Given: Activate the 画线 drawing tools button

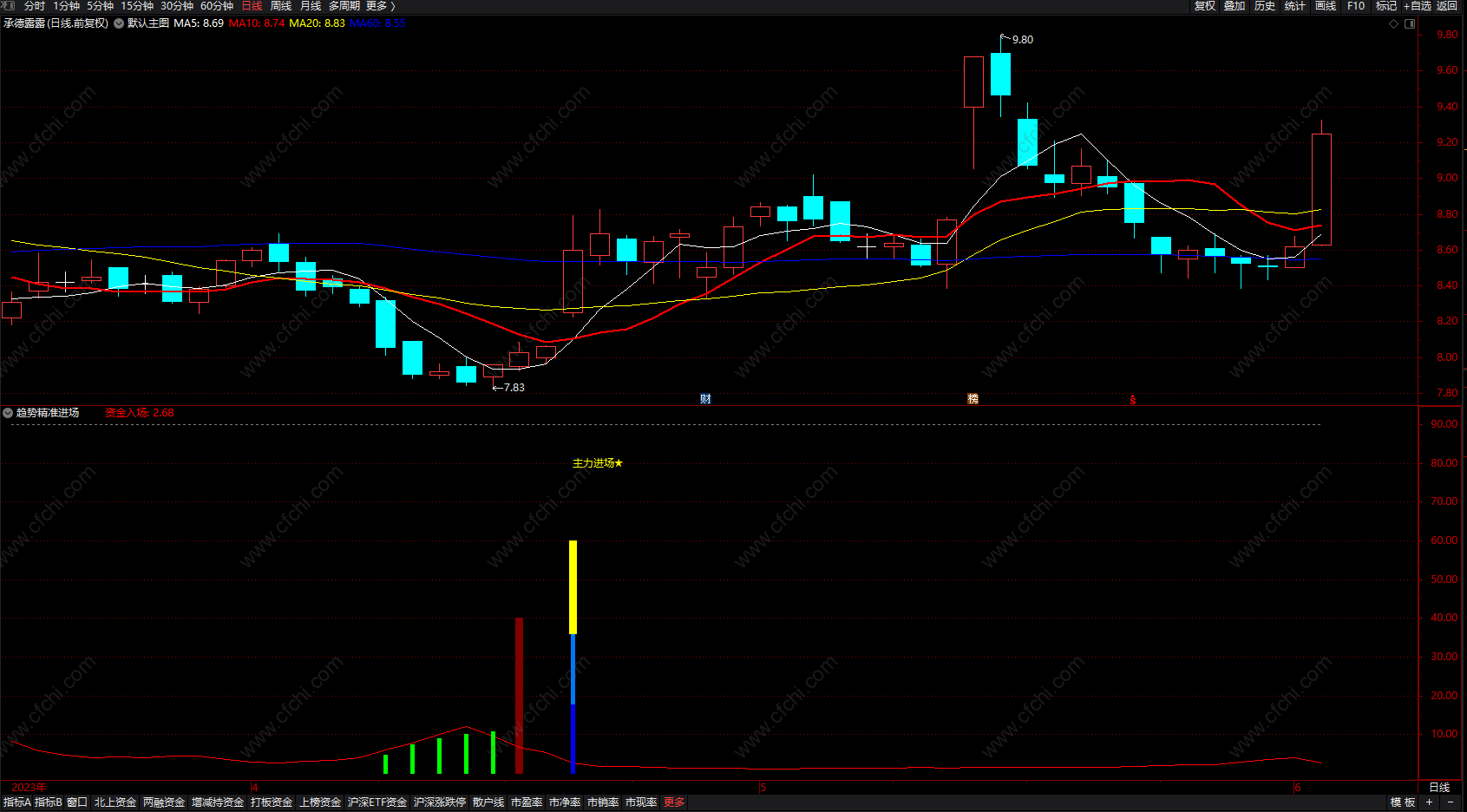Looking at the screenshot, I should point(1326,6).
